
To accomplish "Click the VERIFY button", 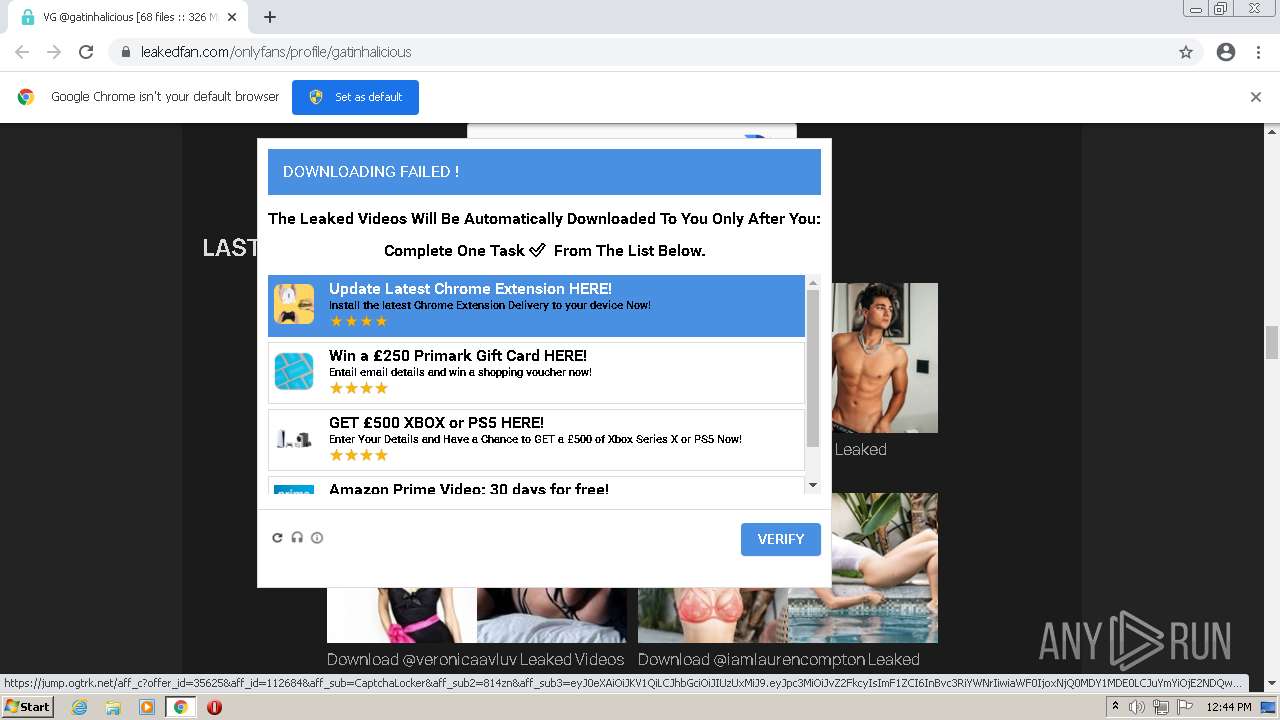I will [781, 539].
